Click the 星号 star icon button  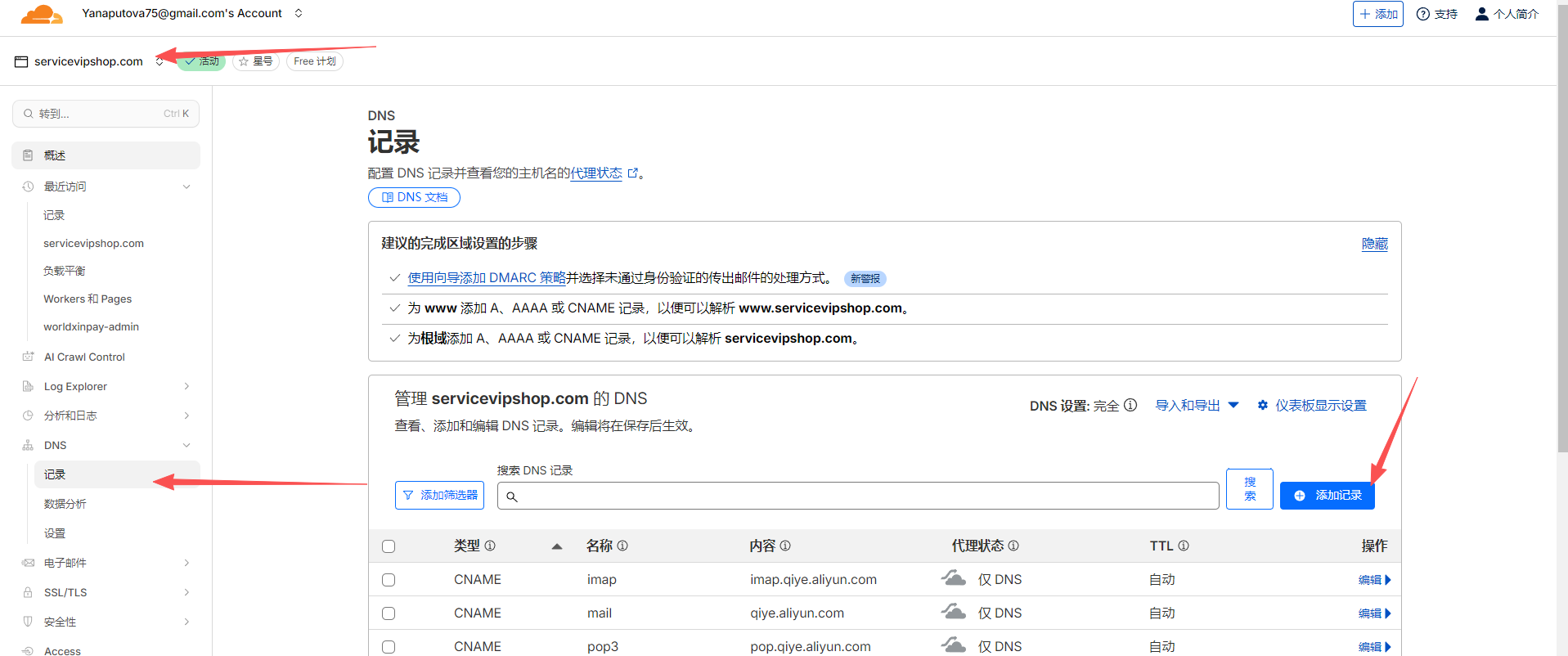pos(256,61)
